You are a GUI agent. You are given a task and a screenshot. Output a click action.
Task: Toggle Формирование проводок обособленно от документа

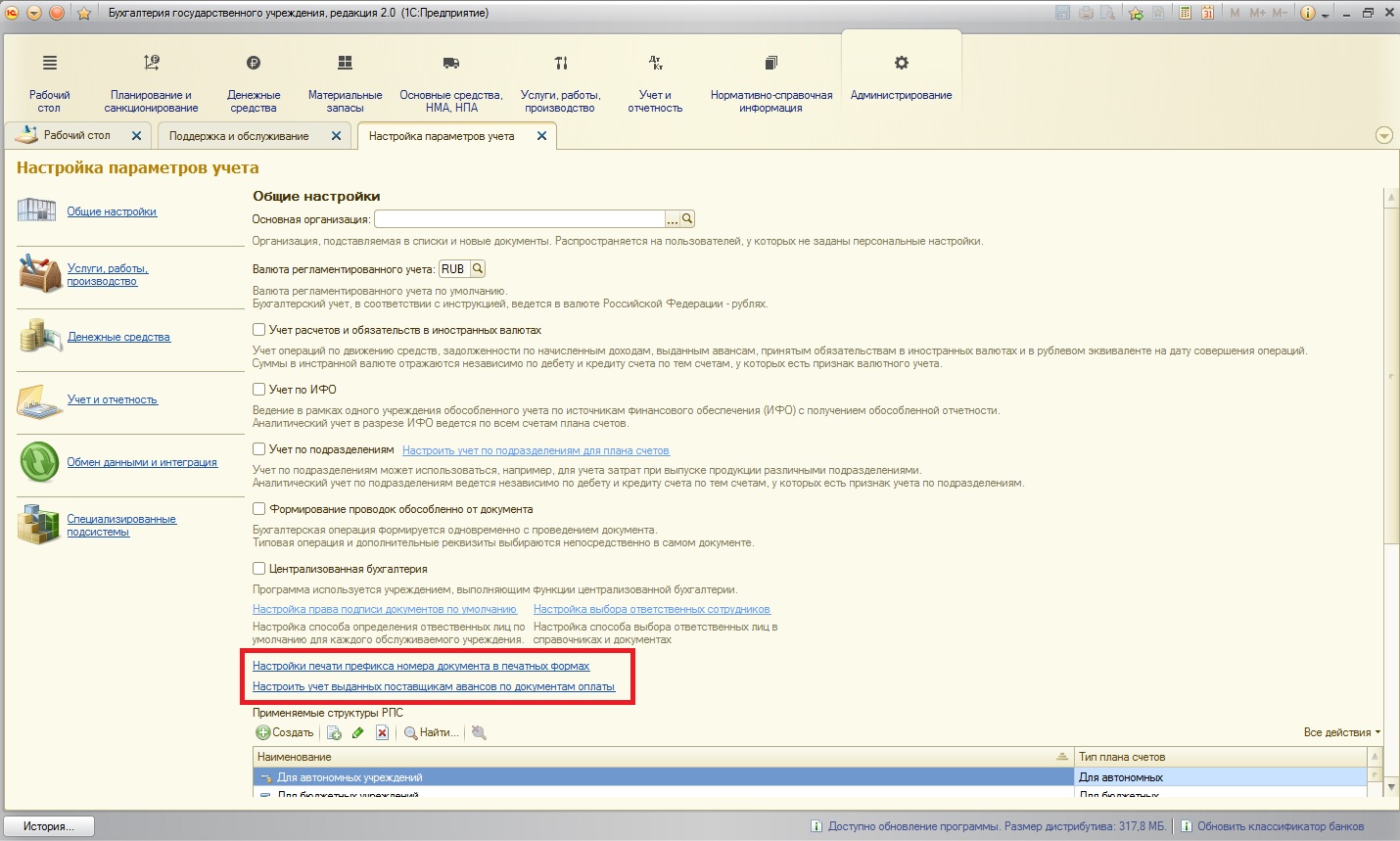click(x=259, y=508)
